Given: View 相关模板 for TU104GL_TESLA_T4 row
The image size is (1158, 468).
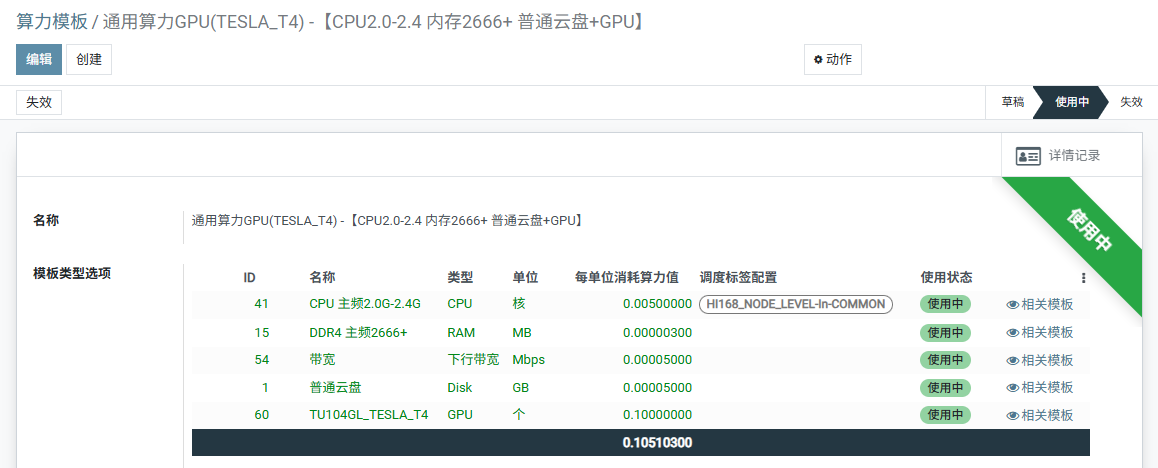Looking at the screenshot, I should pos(1040,416).
